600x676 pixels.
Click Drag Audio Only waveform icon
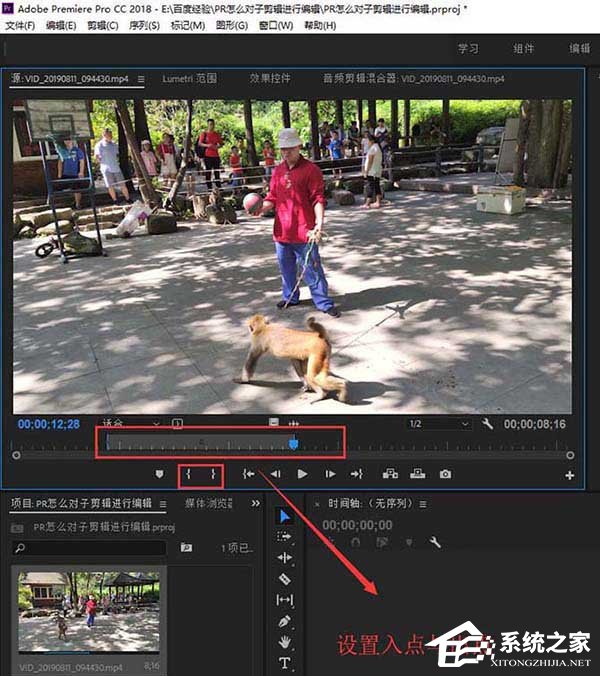coord(294,423)
